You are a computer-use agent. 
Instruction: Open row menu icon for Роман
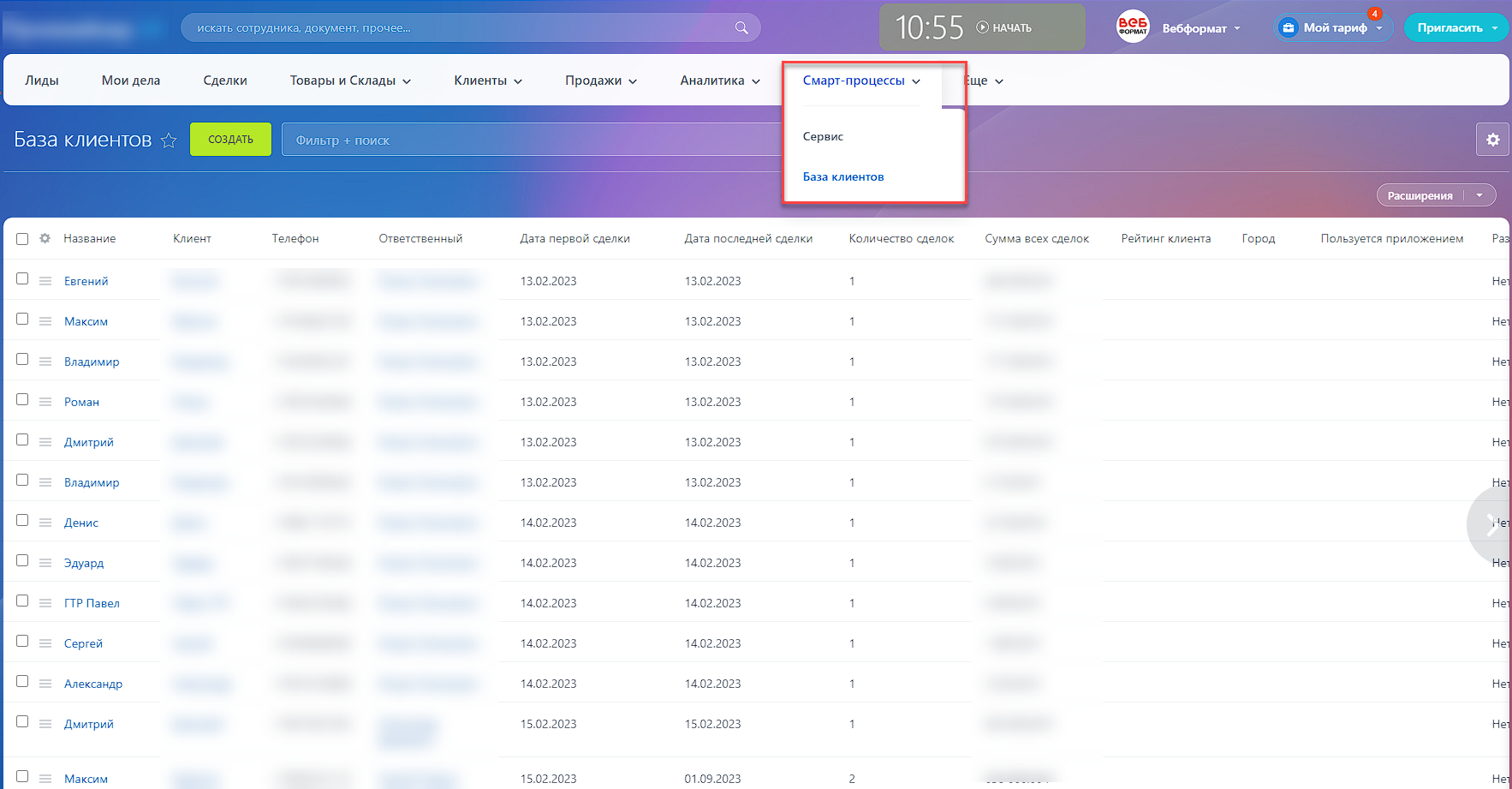(45, 402)
